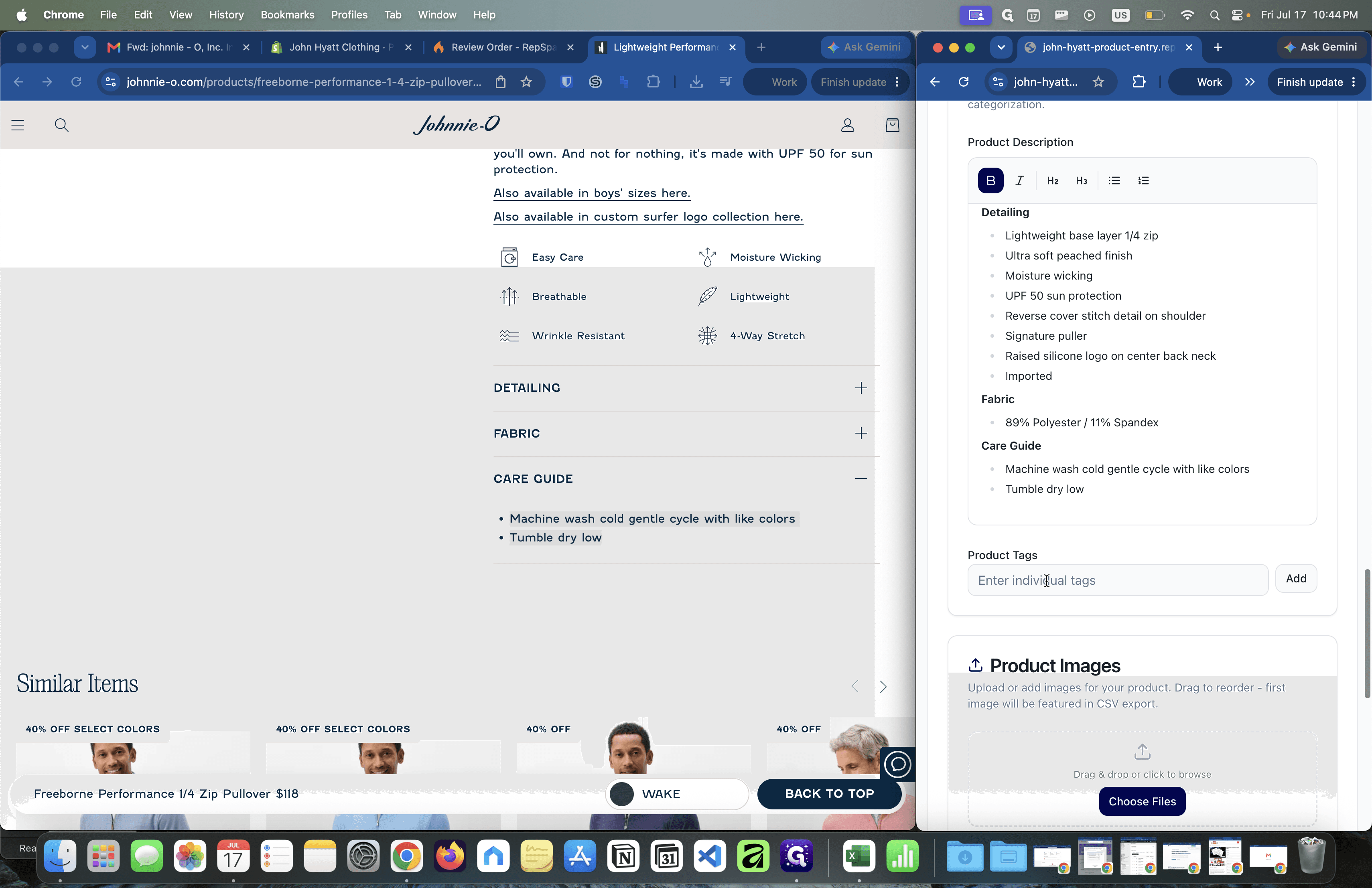1372x888 pixels.
Task: Open custom surfer logo collection link
Action: [648, 217]
